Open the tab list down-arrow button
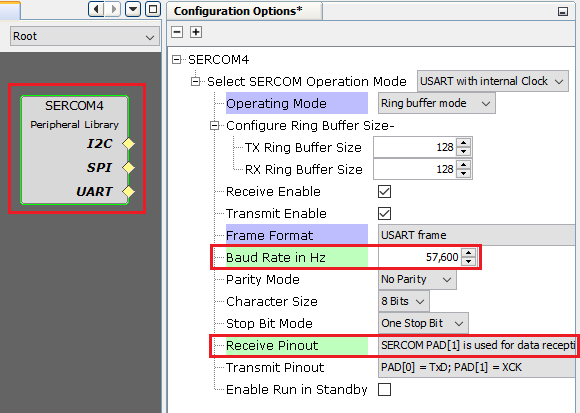Image resolution: width=580 pixels, height=413 pixels. [133, 9]
